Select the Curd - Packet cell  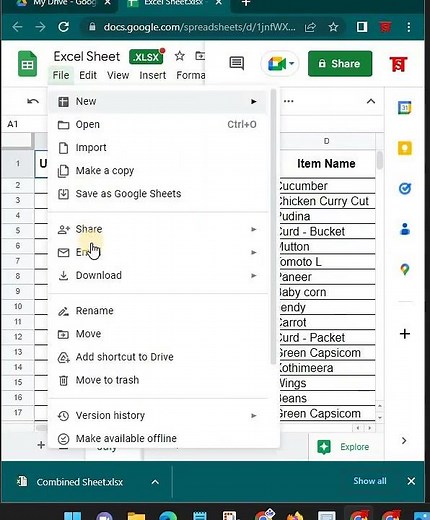coord(327,338)
